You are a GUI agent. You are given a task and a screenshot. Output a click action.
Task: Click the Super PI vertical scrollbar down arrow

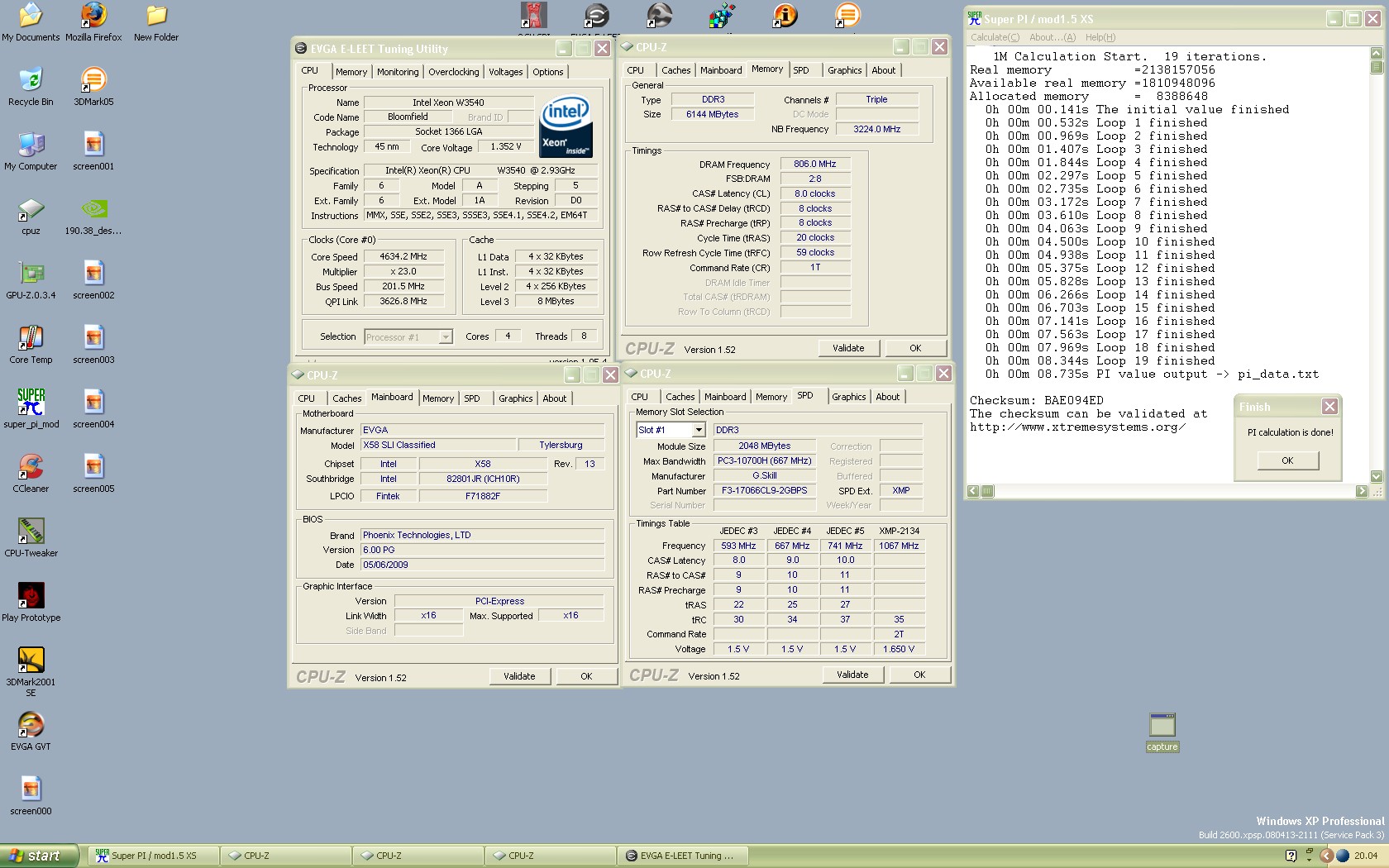pos(1376,476)
